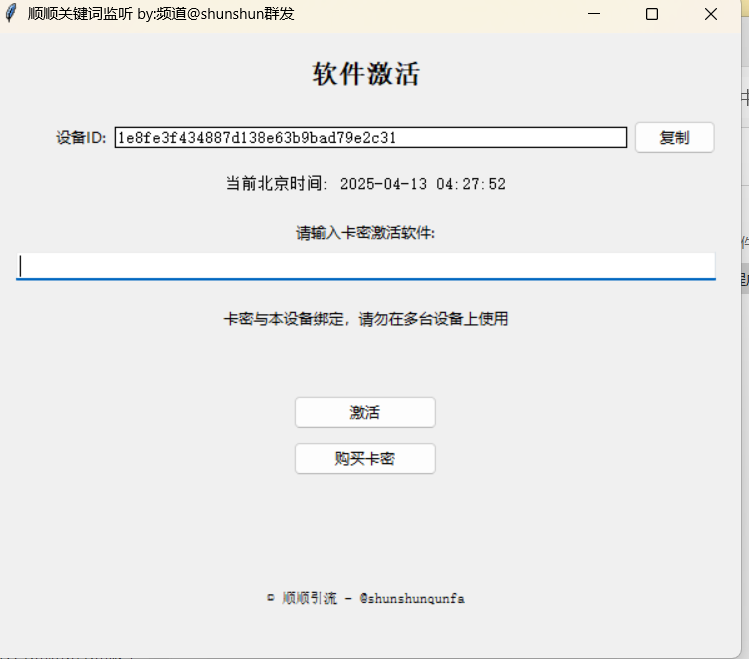Click the 设备ID label
The height and width of the screenshot is (659, 749).
[x=81, y=138]
